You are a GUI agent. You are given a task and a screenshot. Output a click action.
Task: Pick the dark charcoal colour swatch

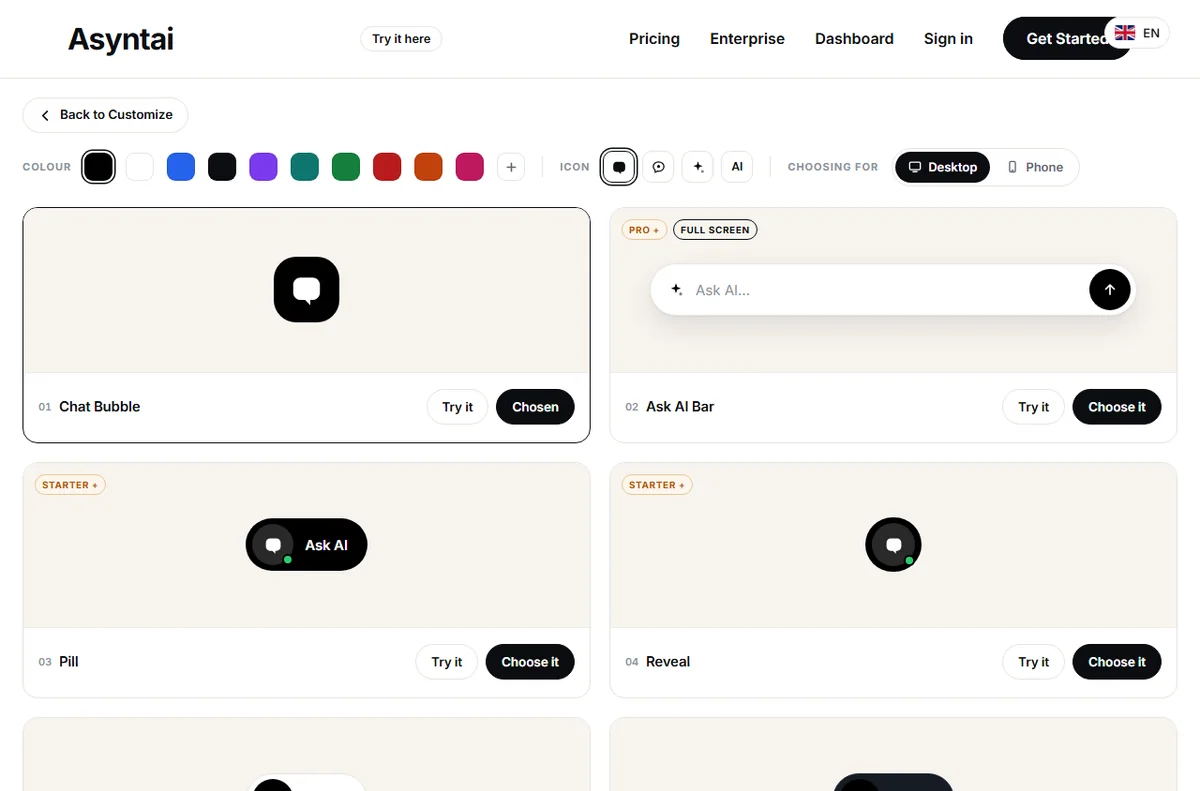(222, 167)
